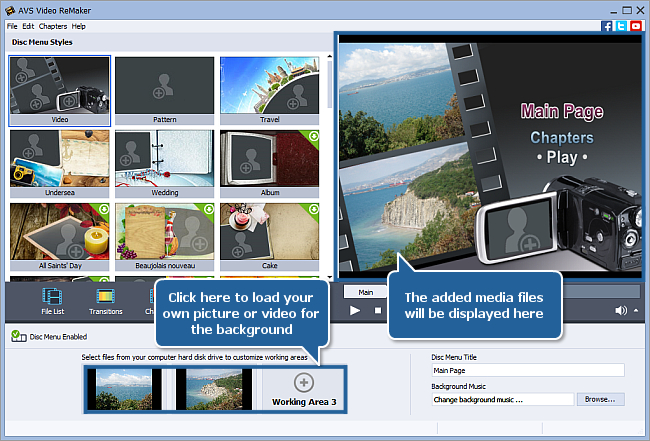Screen dimensions: 650x441
Task: Click the Main Page title in preview
Action: coord(562,111)
